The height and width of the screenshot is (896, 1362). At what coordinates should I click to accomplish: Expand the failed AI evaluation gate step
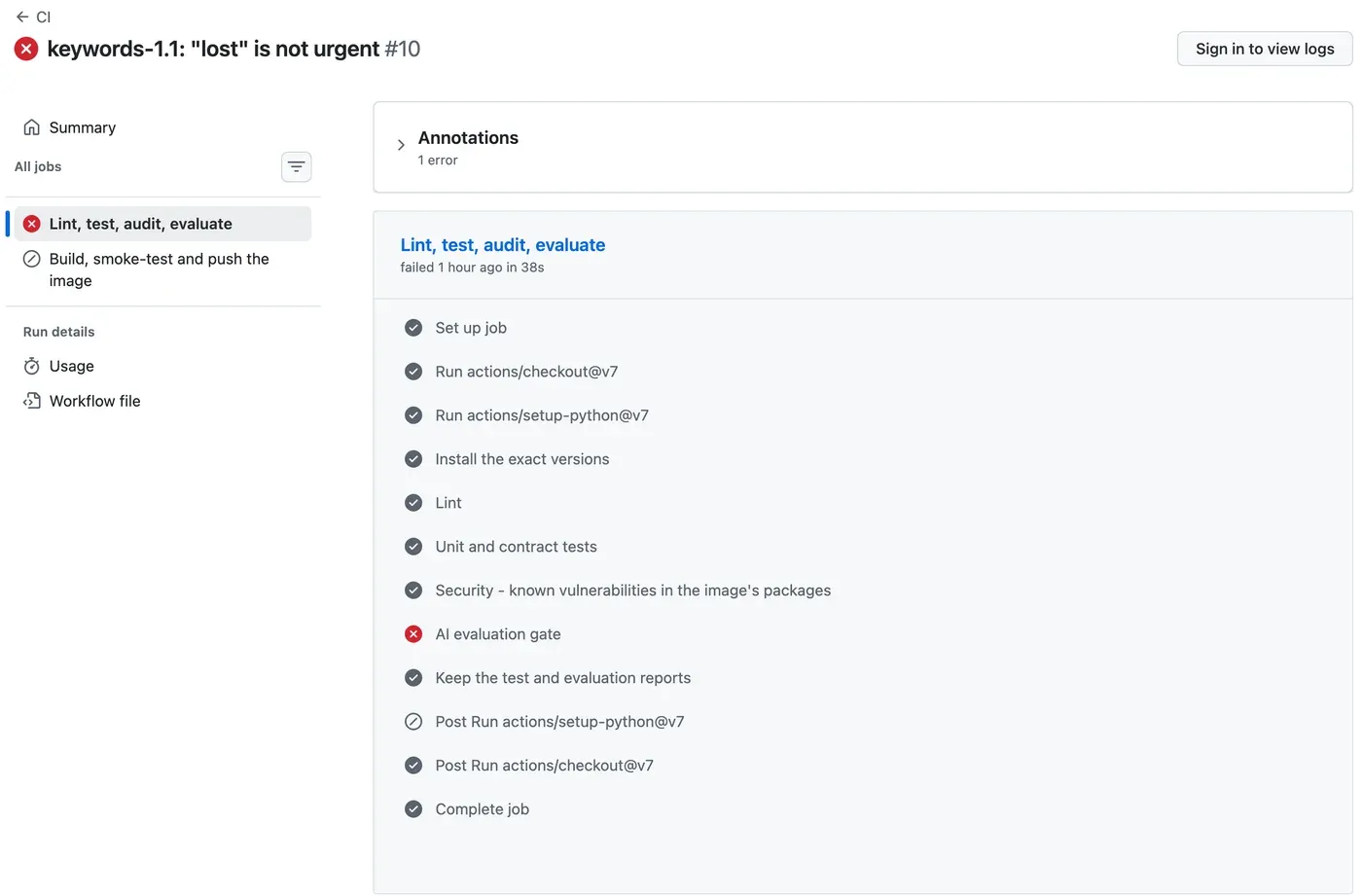point(498,634)
